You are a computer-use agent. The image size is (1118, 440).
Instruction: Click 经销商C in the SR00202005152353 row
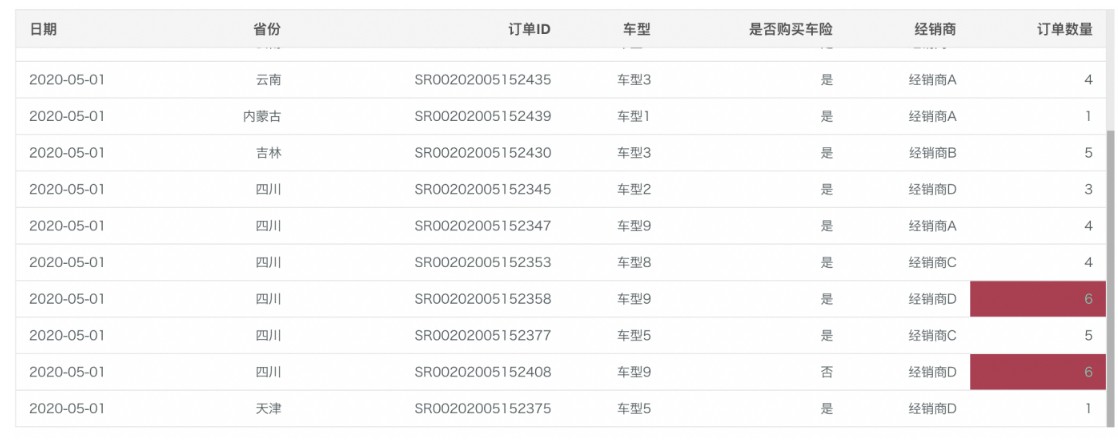pyautogui.click(x=933, y=262)
